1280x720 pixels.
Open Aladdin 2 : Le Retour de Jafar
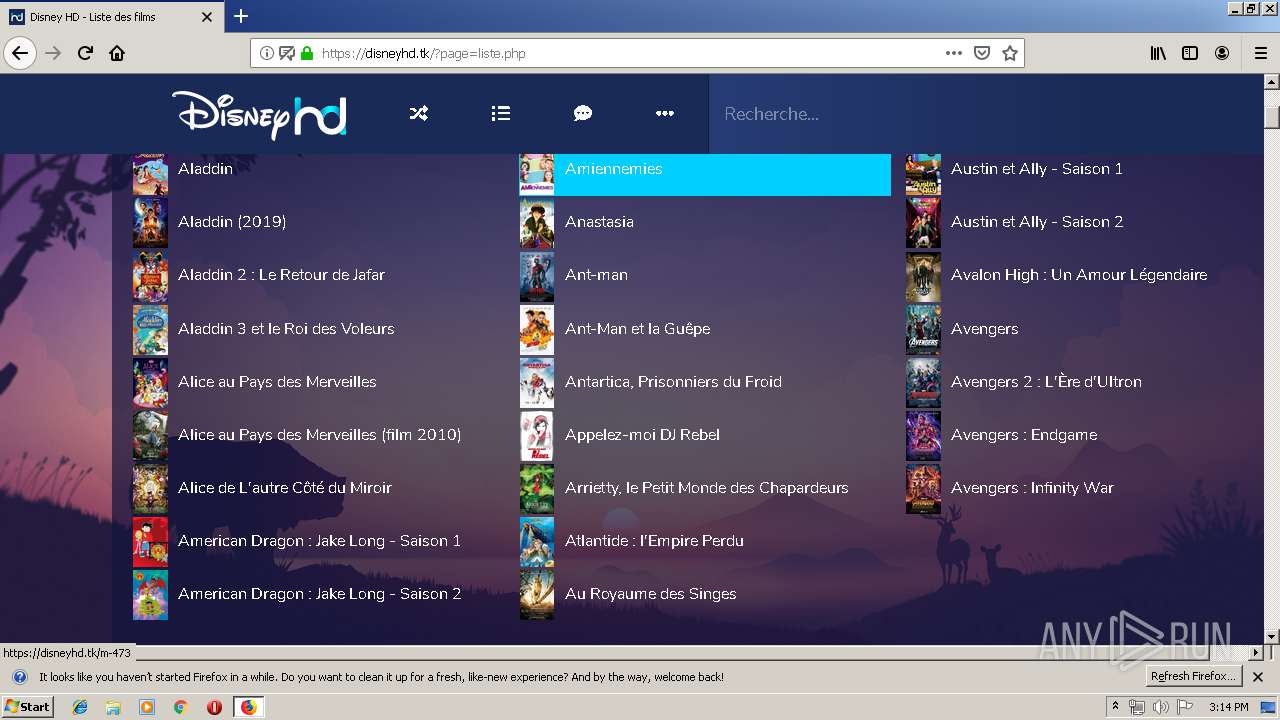[281, 274]
